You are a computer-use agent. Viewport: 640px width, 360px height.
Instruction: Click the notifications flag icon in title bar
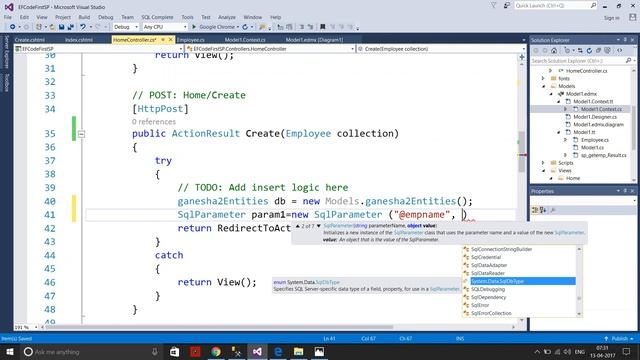coord(493,5)
